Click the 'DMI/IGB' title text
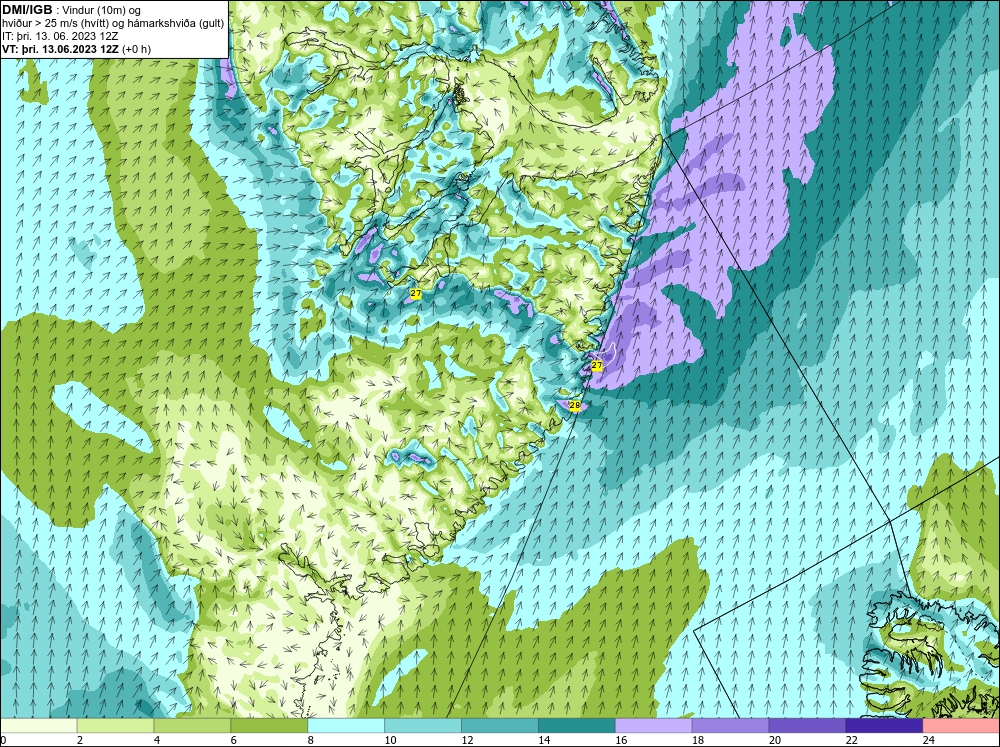This screenshot has height=747, width=1000. [x=27, y=10]
